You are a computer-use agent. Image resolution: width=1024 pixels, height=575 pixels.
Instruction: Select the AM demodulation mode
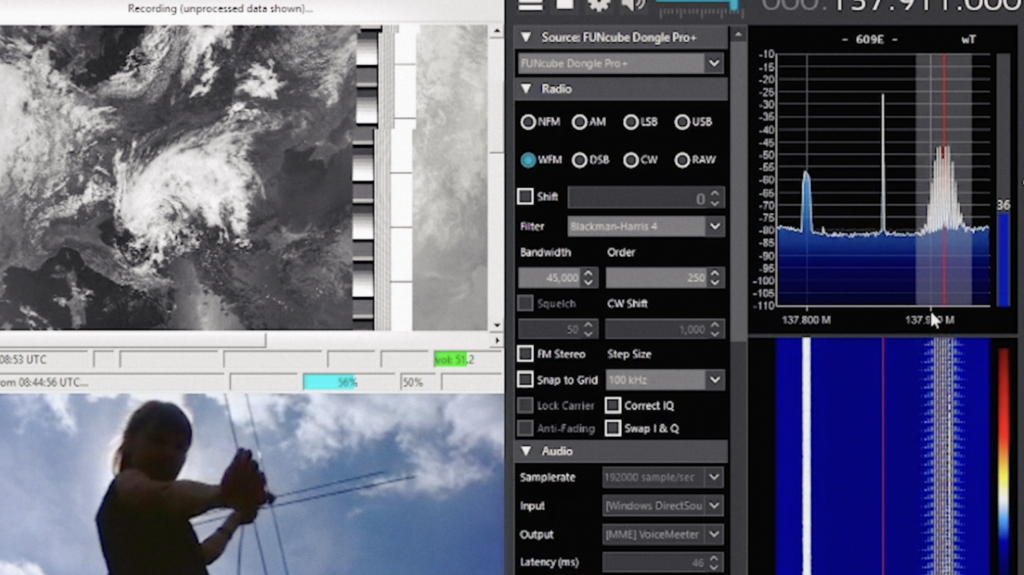click(x=579, y=122)
